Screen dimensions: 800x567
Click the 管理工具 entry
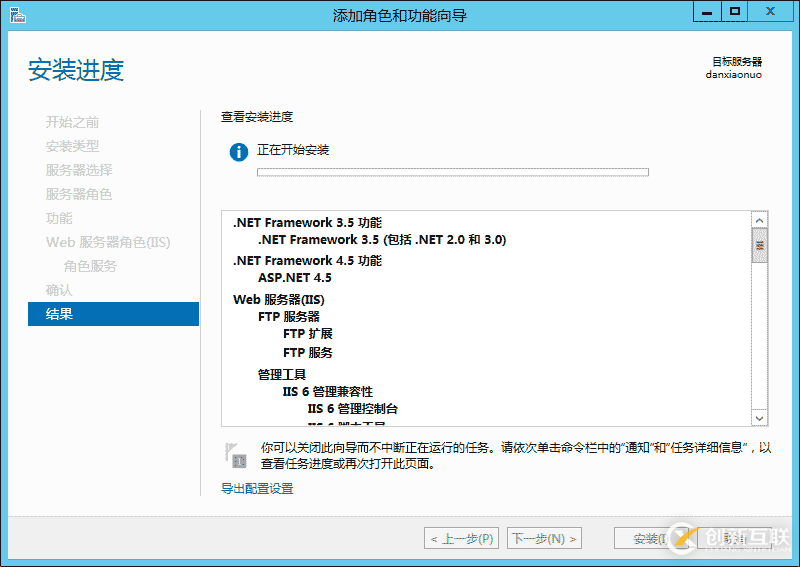pyautogui.click(x=282, y=375)
